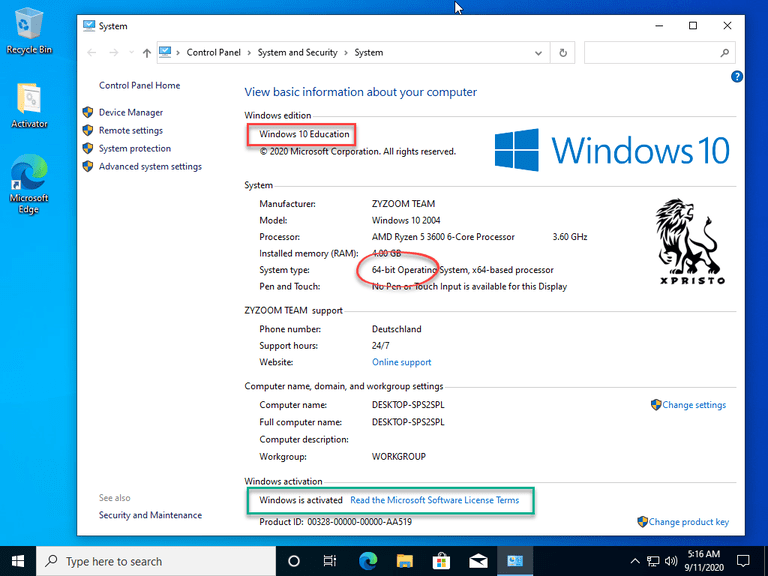Go to Control Panel Home
The width and height of the screenshot is (768, 576).
140,85
